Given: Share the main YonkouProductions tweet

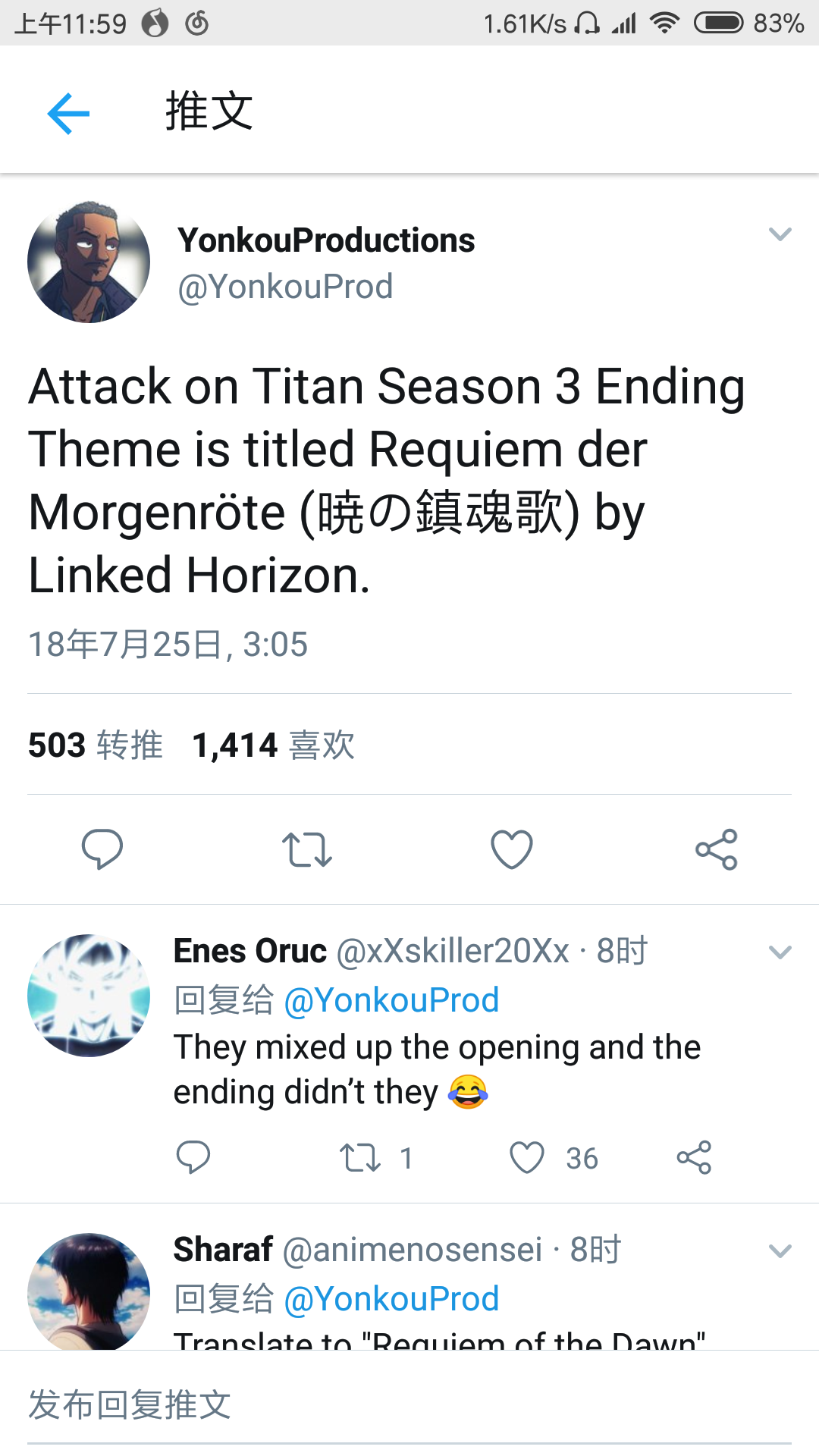Looking at the screenshot, I should coord(717,849).
